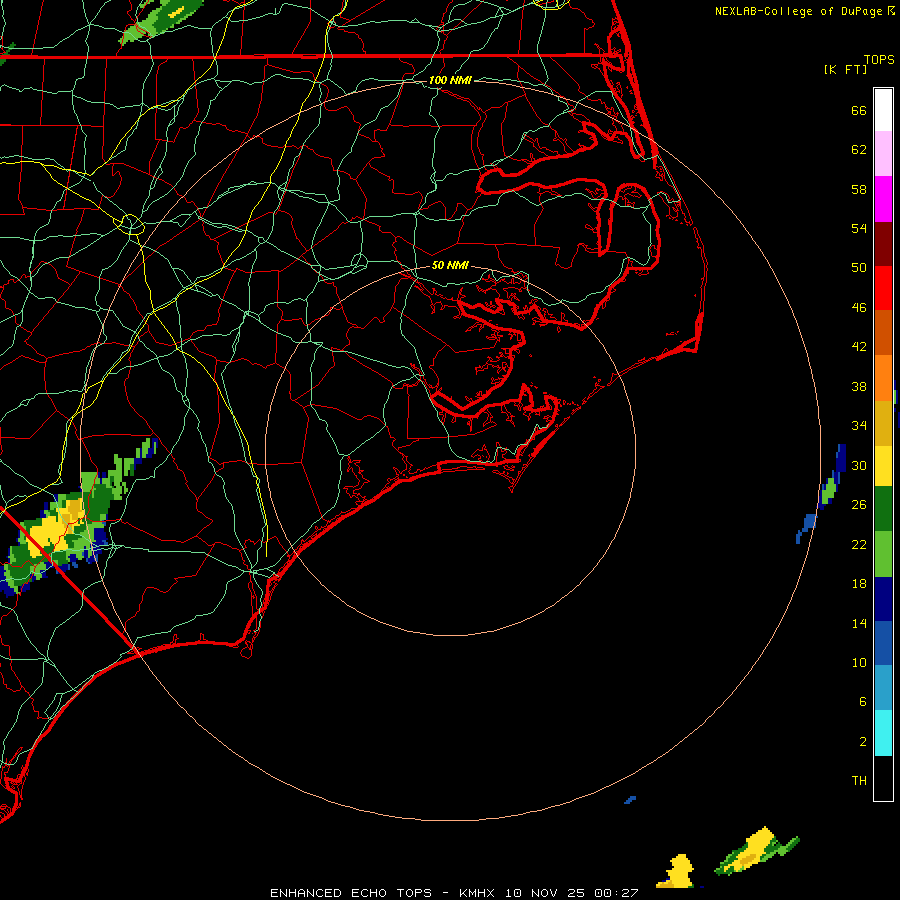This screenshot has height=900, width=900.
Task: Click the legend value 6
Action: [862, 702]
